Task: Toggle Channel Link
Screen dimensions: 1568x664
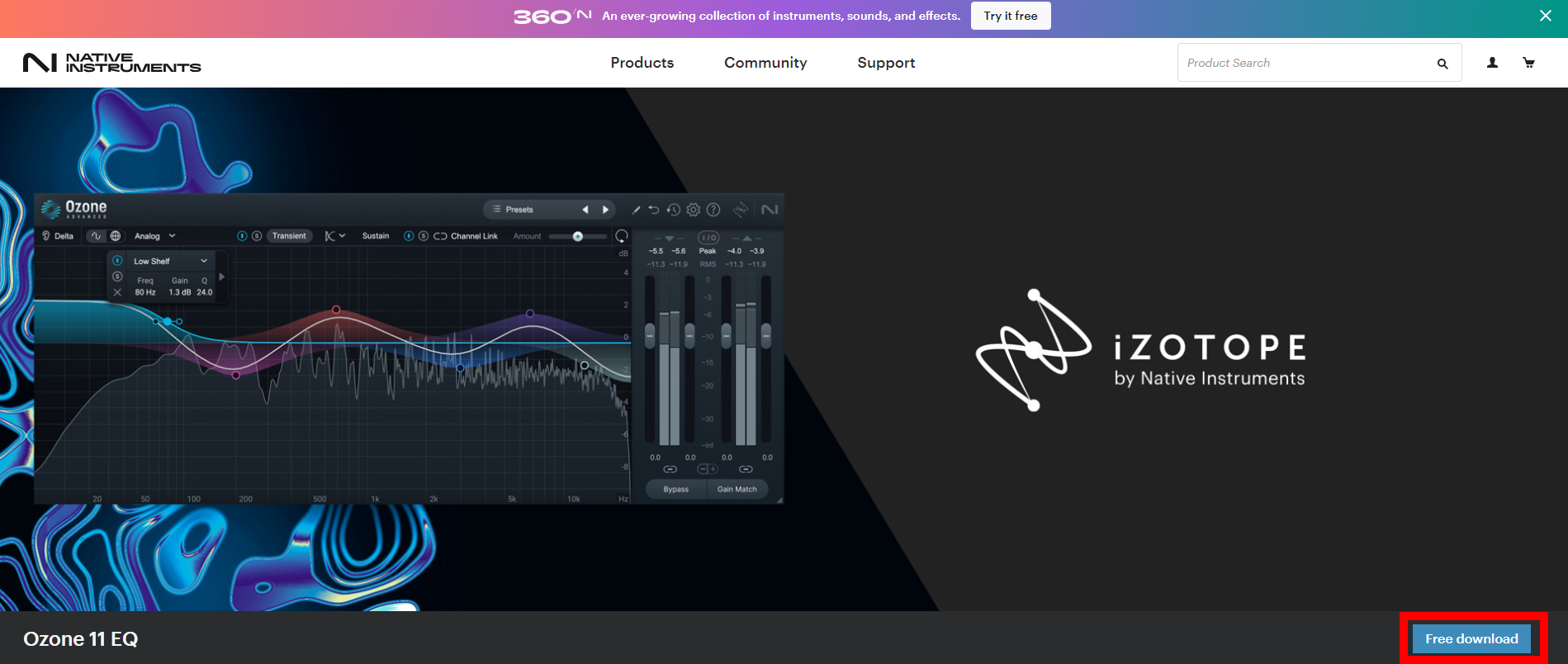Action: [x=466, y=236]
